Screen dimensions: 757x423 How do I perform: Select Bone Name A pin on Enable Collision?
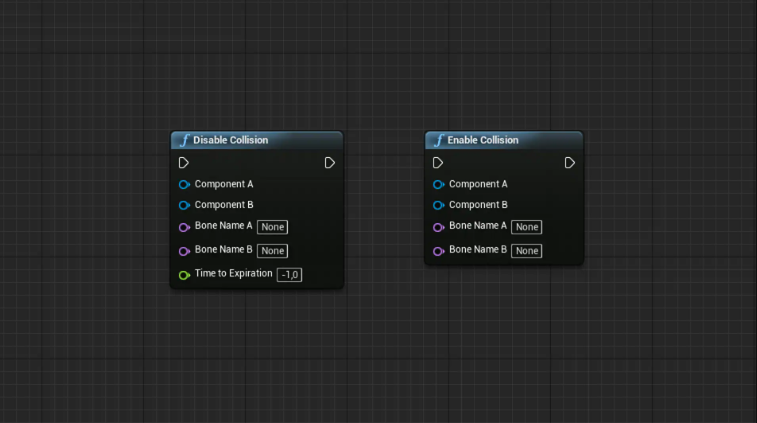click(x=438, y=227)
